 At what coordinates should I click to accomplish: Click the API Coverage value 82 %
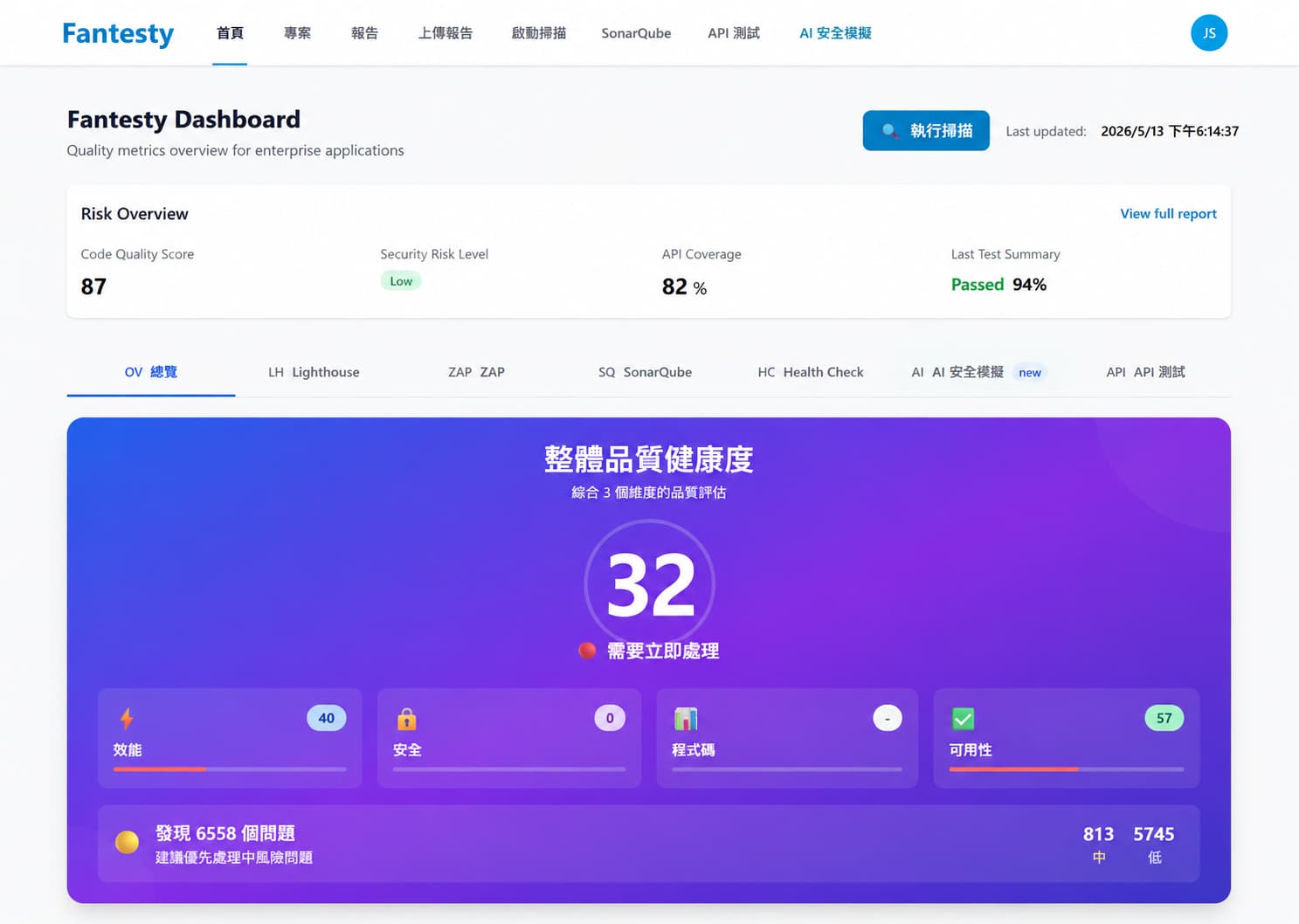click(x=684, y=286)
